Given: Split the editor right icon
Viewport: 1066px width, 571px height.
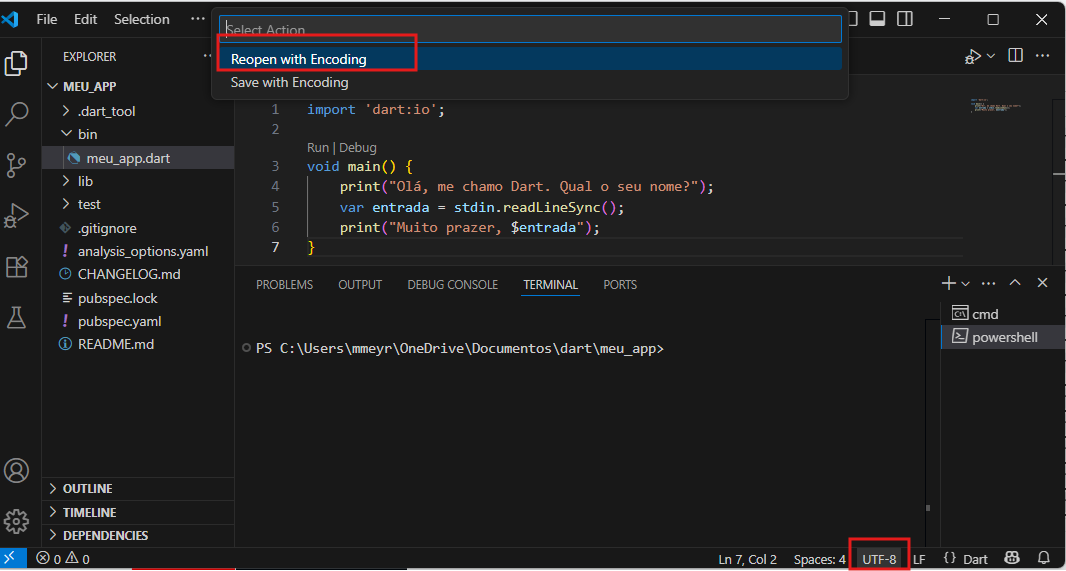Looking at the screenshot, I should pos(1015,55).
